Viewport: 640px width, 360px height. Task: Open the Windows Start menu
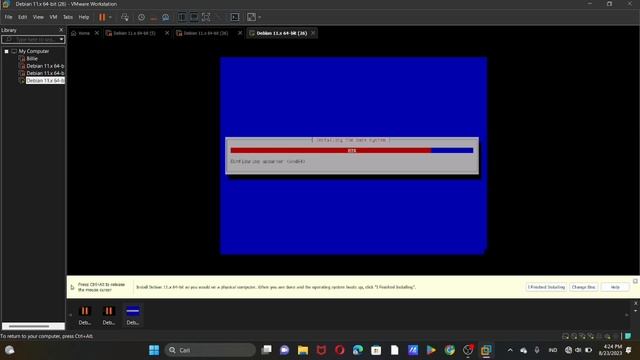tap(154, 350)
